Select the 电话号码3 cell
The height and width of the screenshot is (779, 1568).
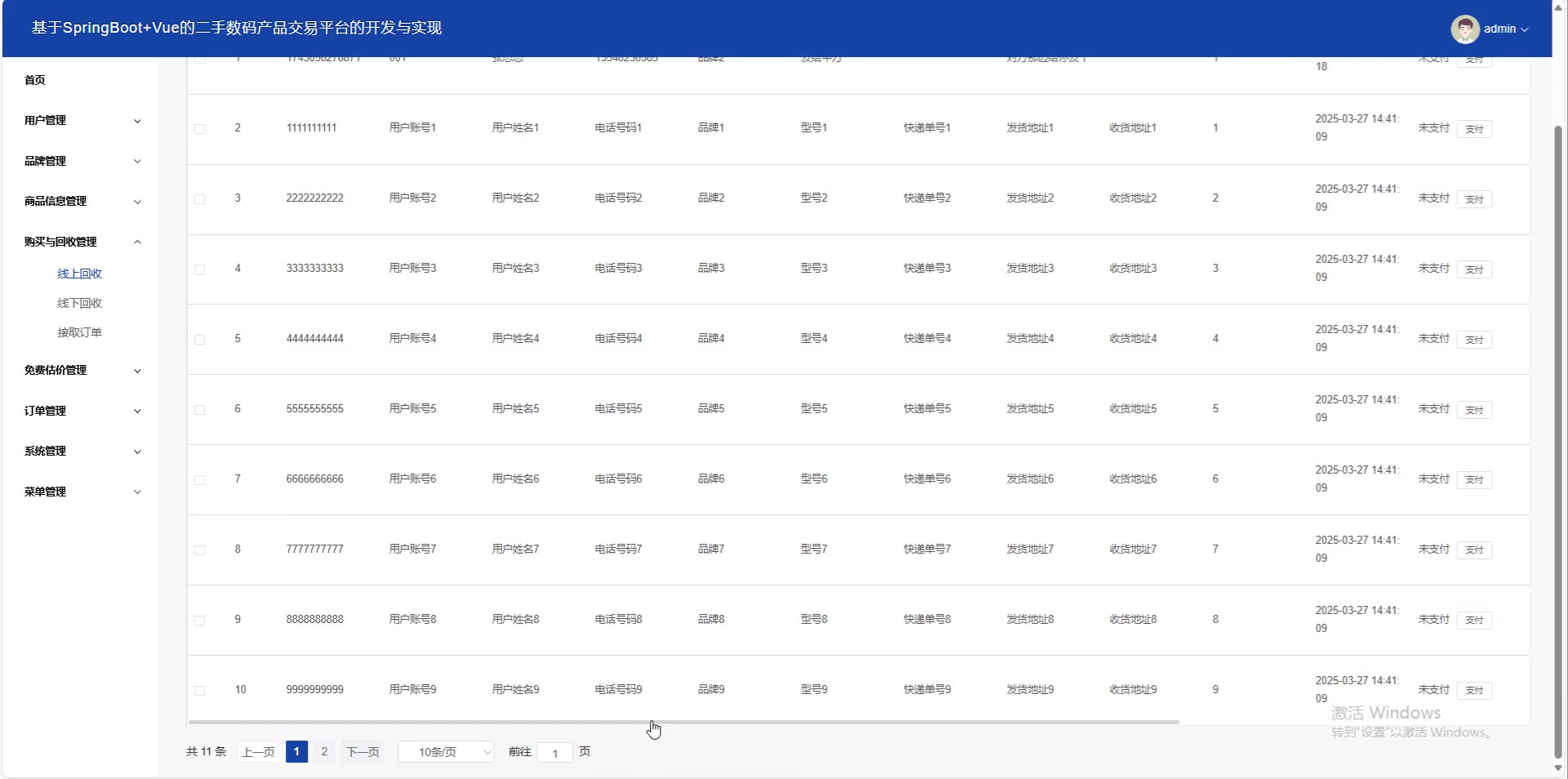tap(618, 269)
